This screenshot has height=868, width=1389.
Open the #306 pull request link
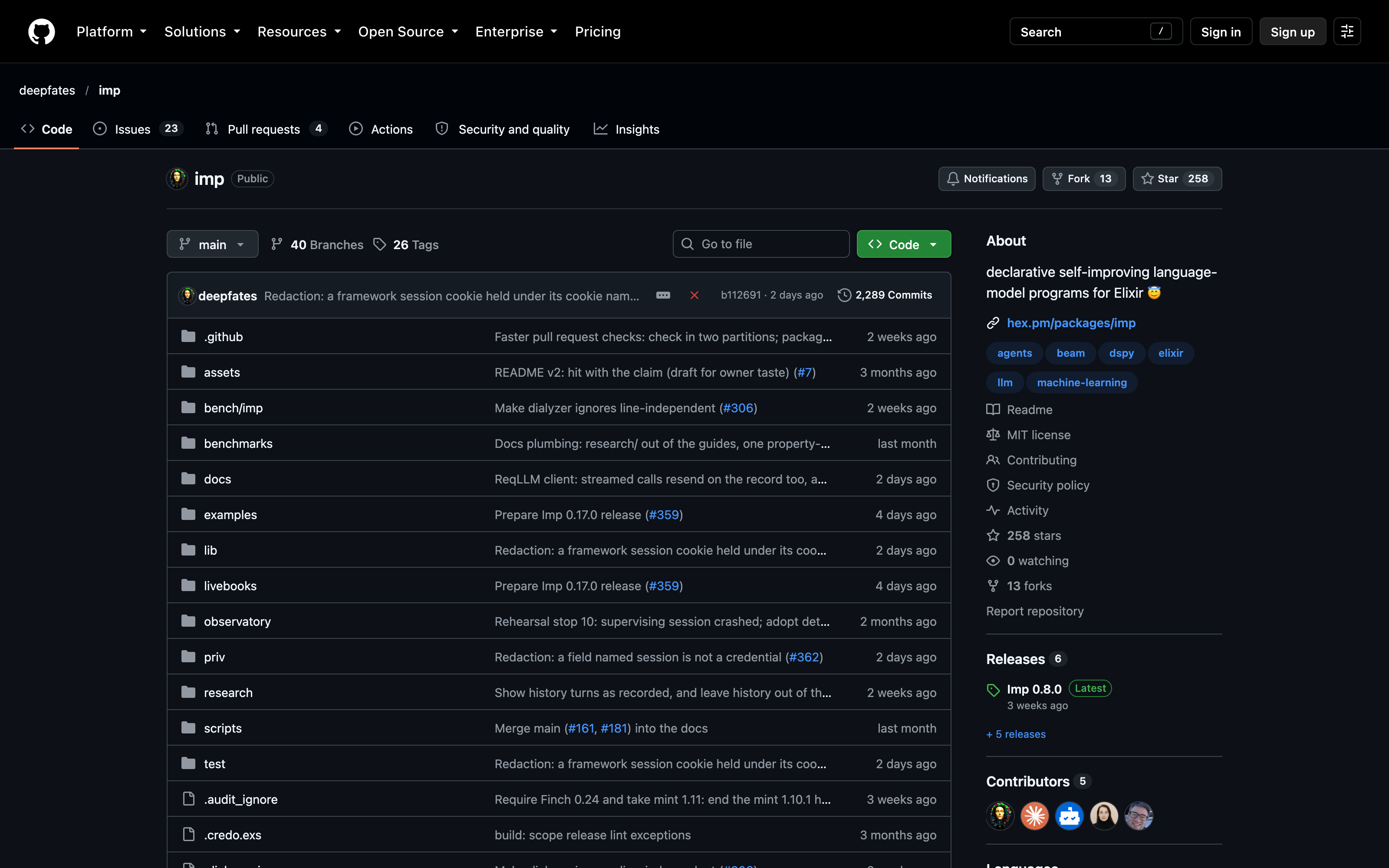pos(737,408)
